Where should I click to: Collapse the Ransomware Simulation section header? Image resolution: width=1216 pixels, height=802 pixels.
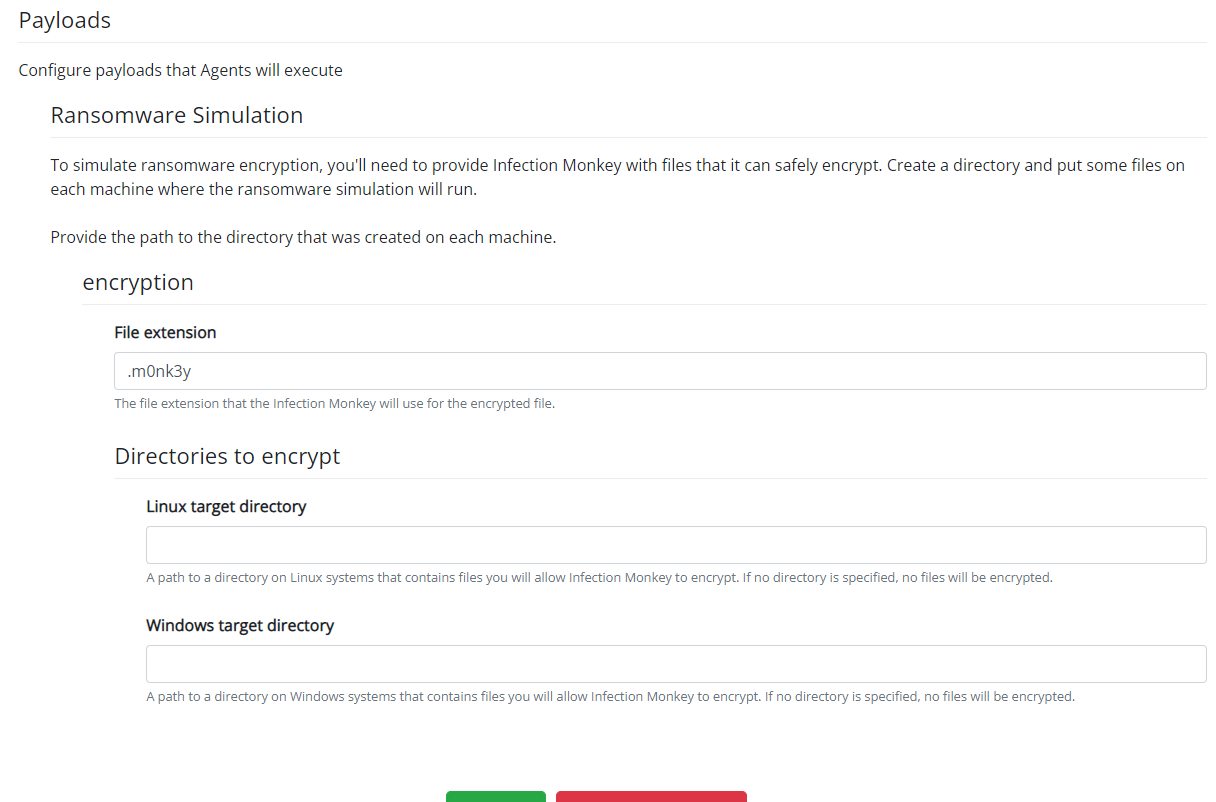(x=177, y=115)
